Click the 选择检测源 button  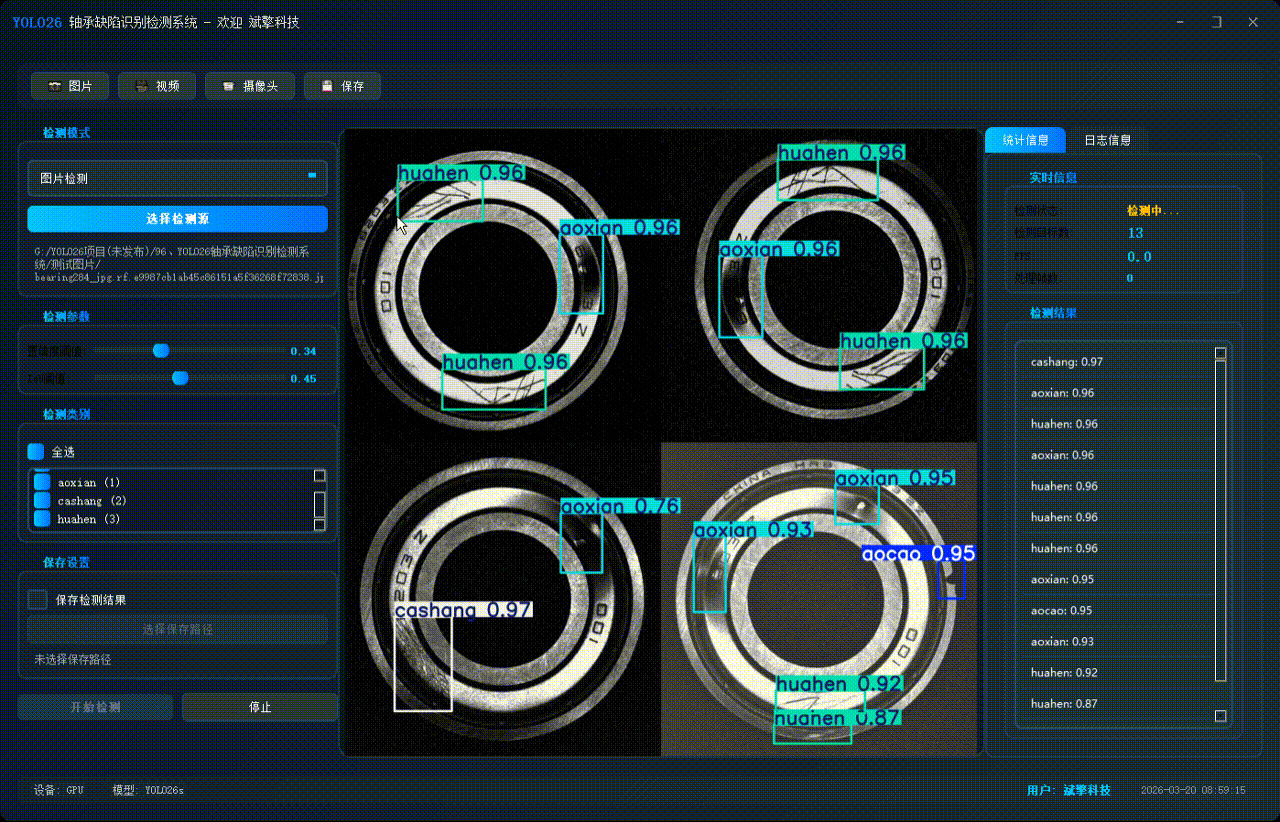(x=177, y=219)
